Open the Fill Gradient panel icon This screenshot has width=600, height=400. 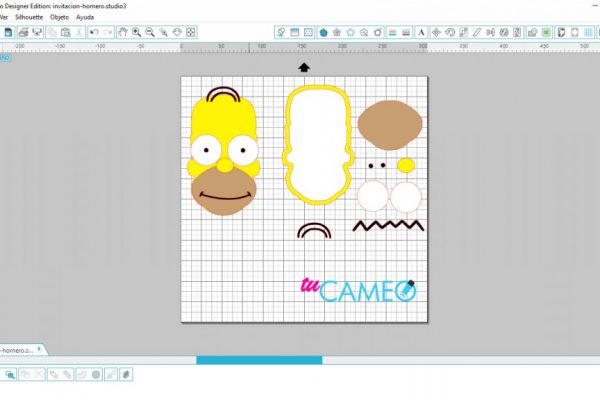click(x=295, y=33)
